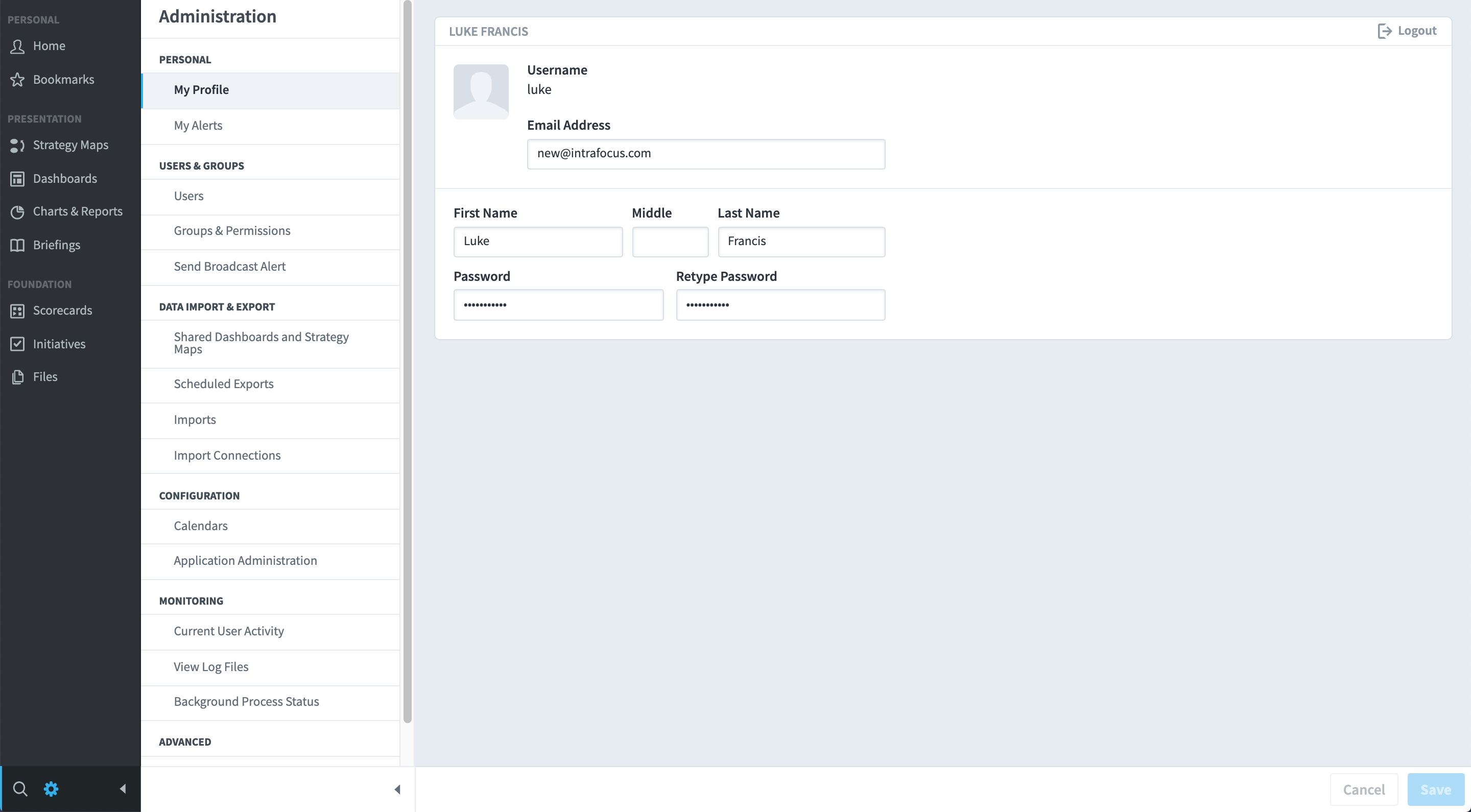This screenshot has width=1471, height=812.
Task: Click the Bookmarks star icon
Action: [x=18, y=79]
